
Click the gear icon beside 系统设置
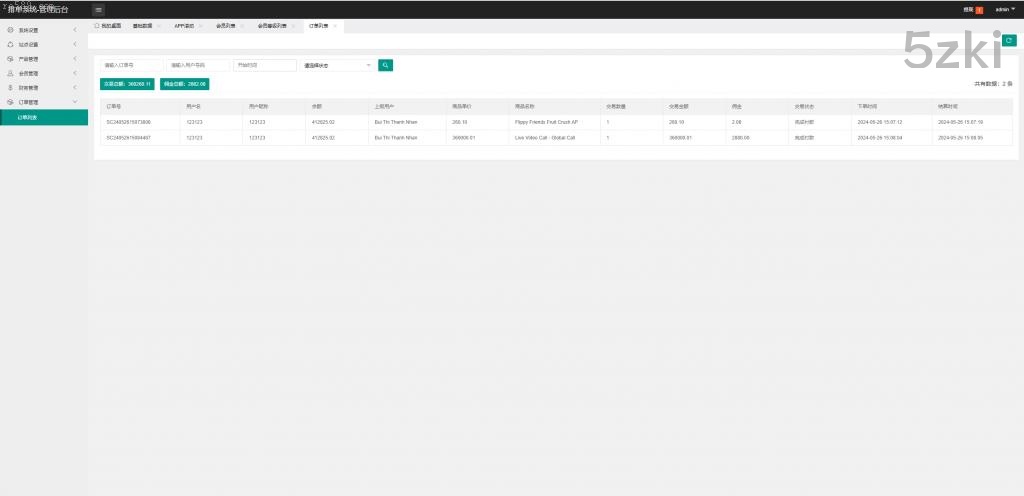[10, 30]
